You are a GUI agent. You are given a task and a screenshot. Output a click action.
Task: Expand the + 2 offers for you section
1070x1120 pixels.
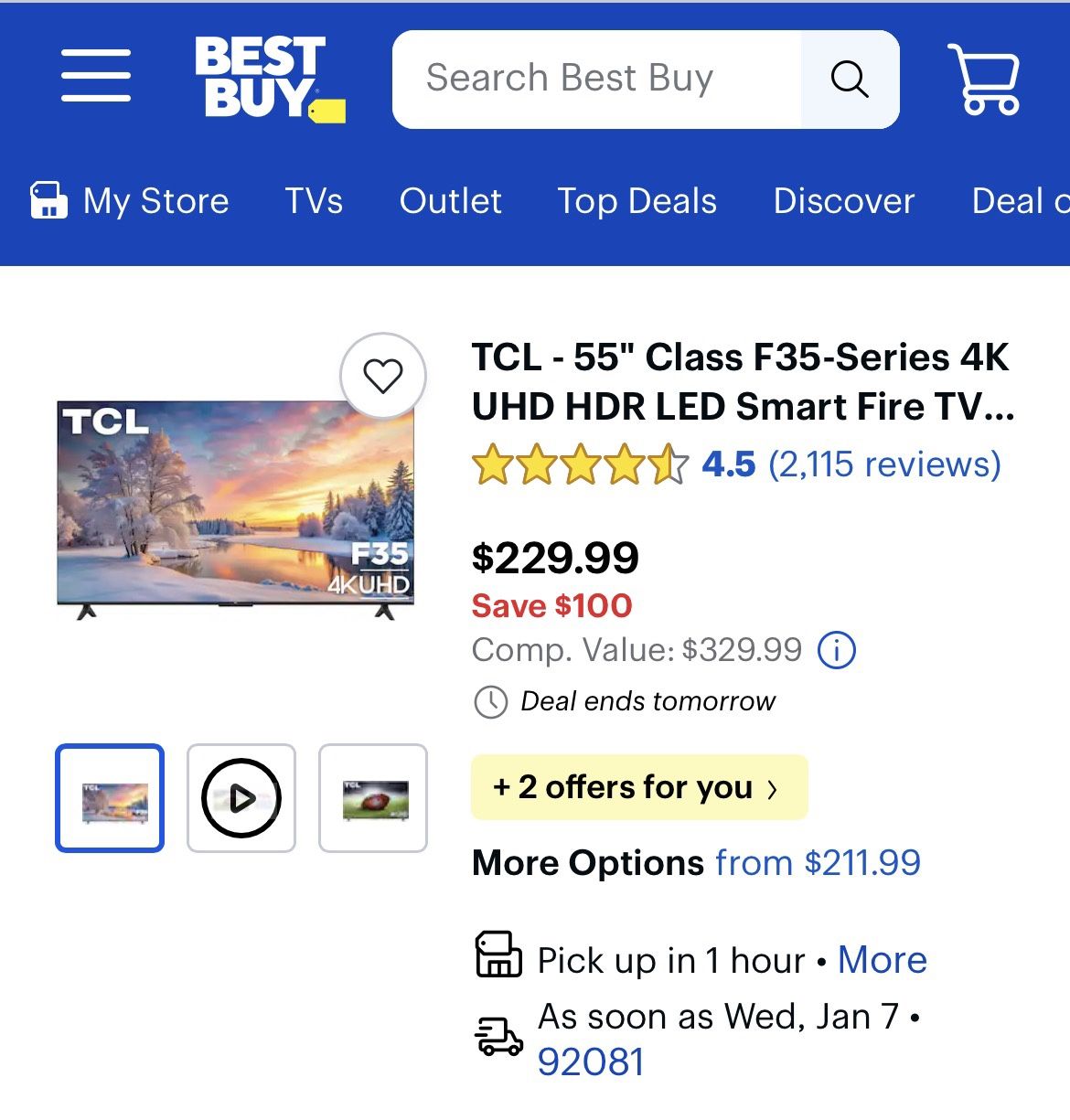638,787
